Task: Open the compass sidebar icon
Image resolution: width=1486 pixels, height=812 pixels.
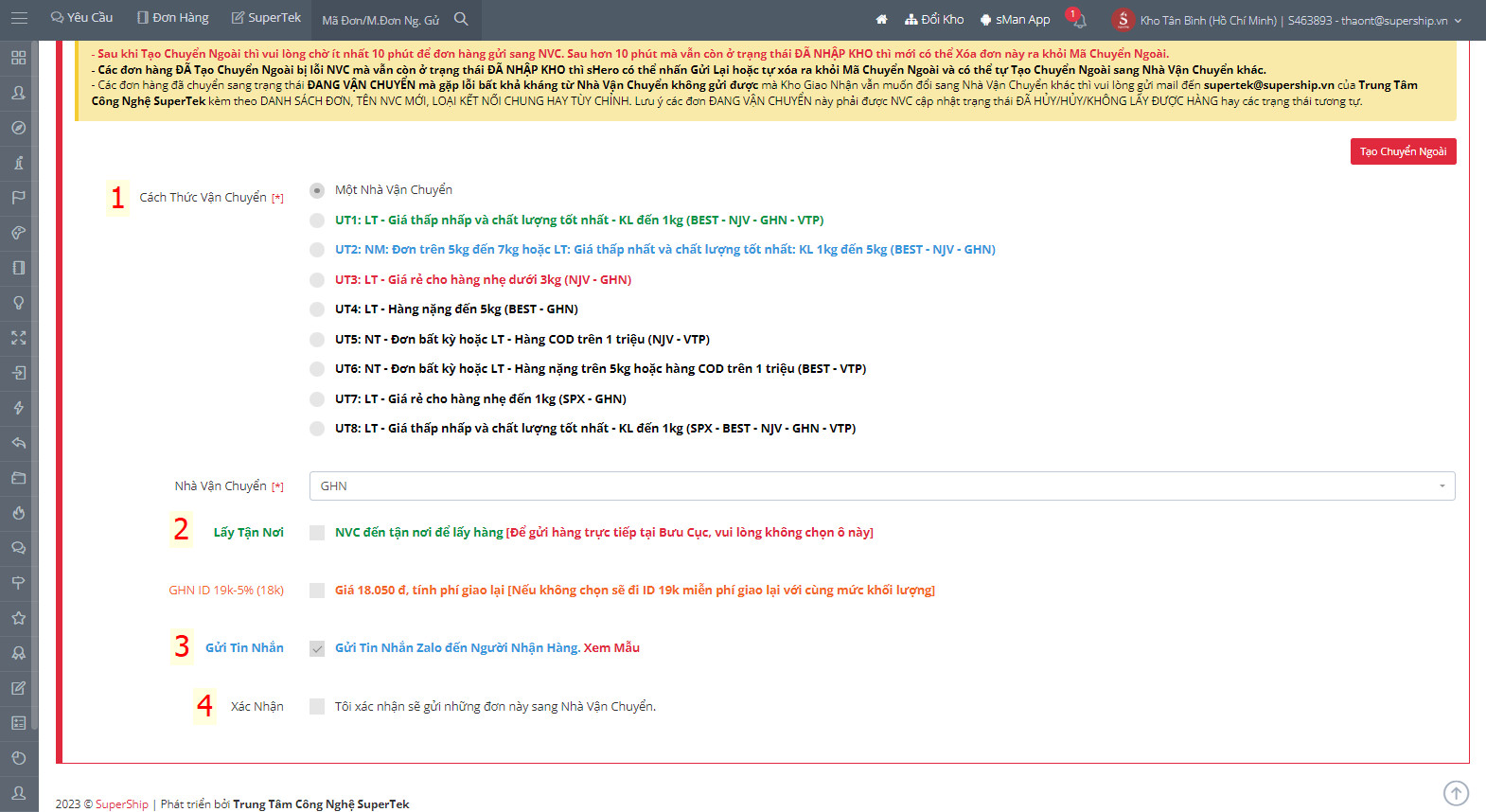Action: (18, 128)
